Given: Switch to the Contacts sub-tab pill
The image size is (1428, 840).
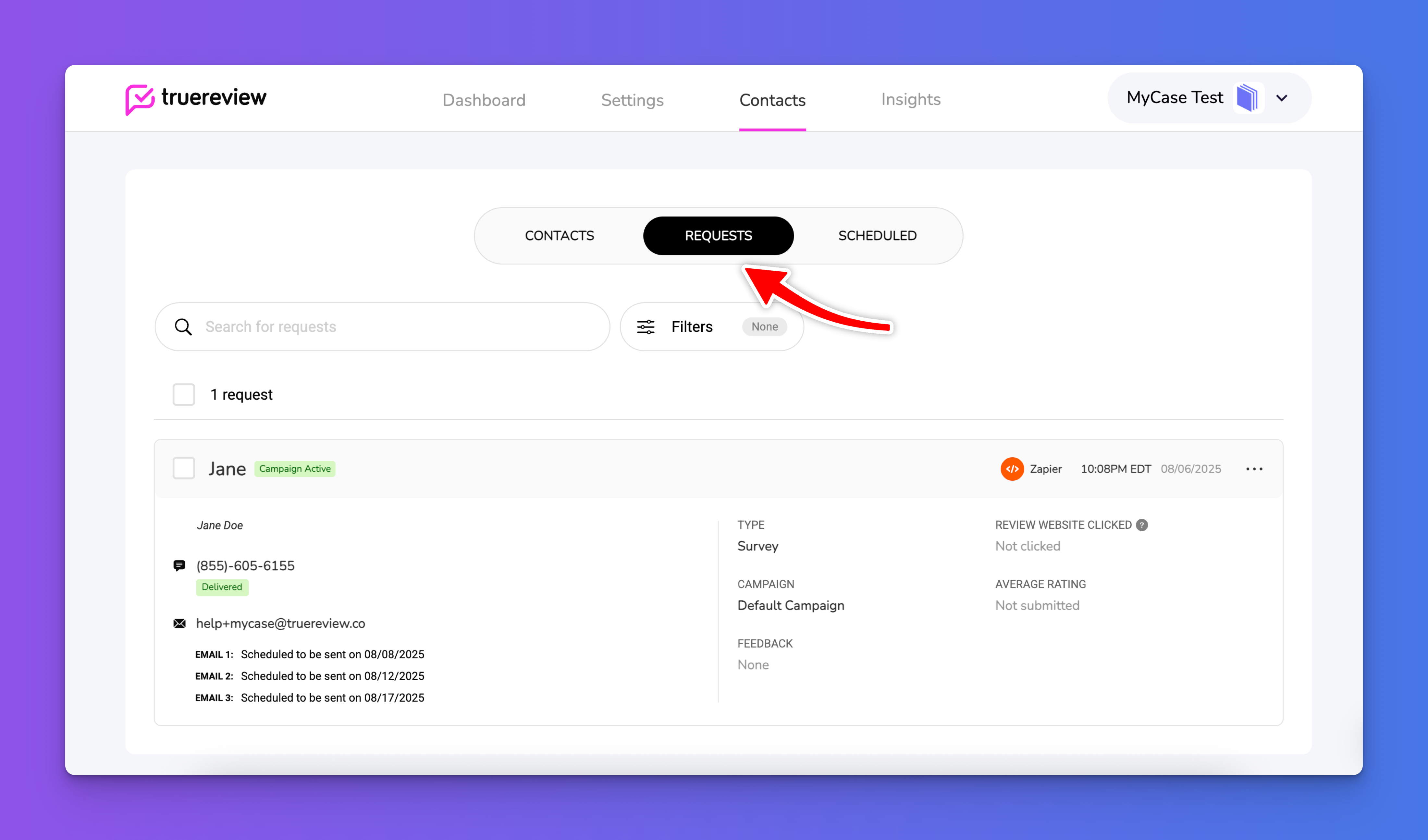Looking at the screenshot, I should click(559, 236).
